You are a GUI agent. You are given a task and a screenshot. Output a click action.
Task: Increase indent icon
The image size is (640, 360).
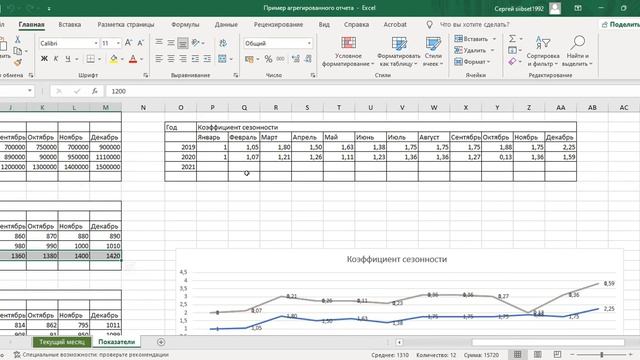[207, 59]
